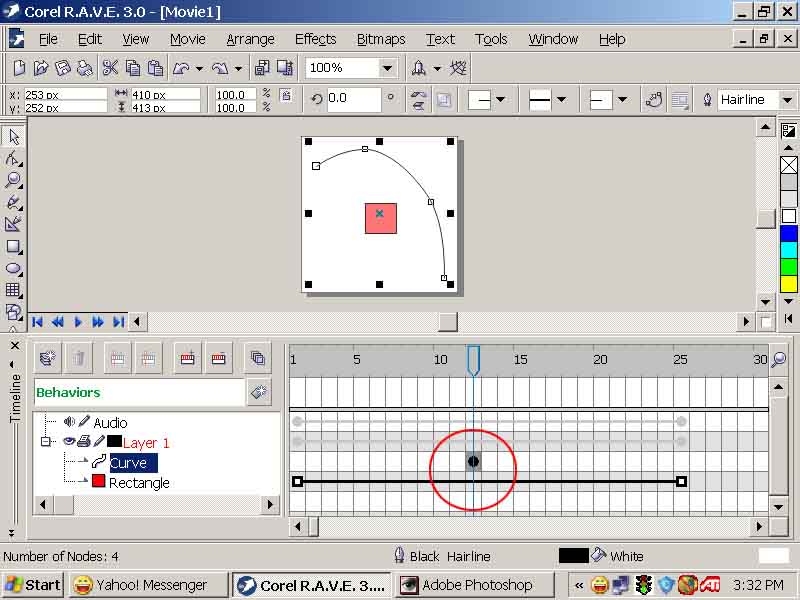
Task: Select the Pick tool
Action: click(x=13, y=137)
